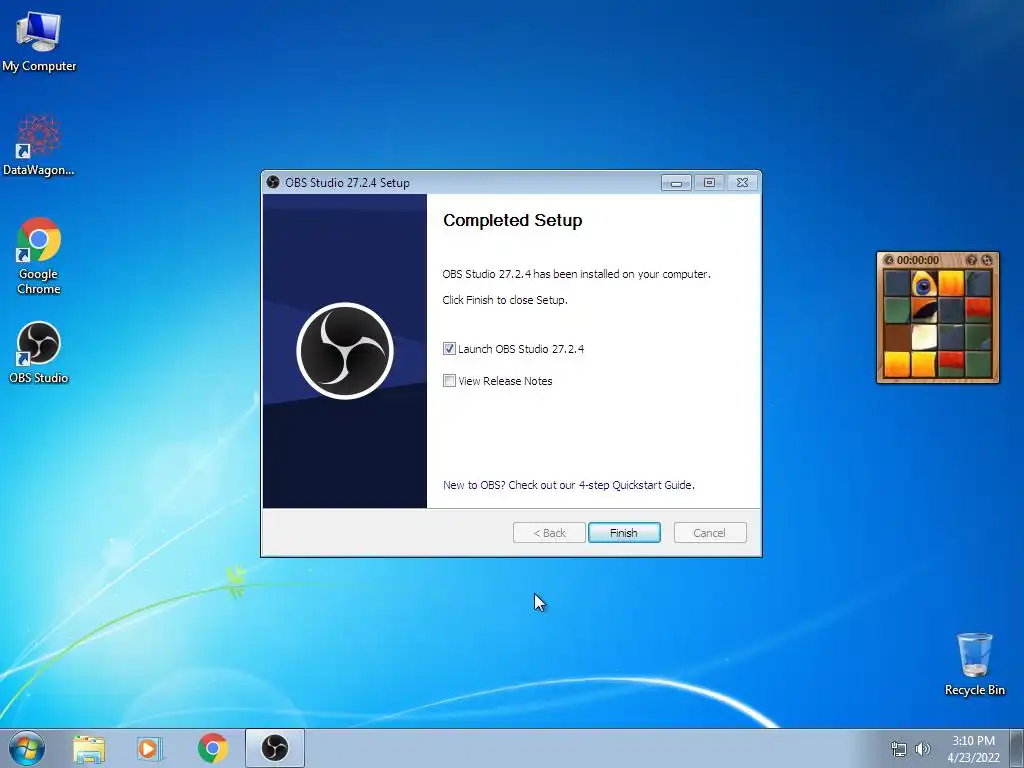Select the Recycle Bin desktop icon
The image size is (1024, 768).
[974, 664]
